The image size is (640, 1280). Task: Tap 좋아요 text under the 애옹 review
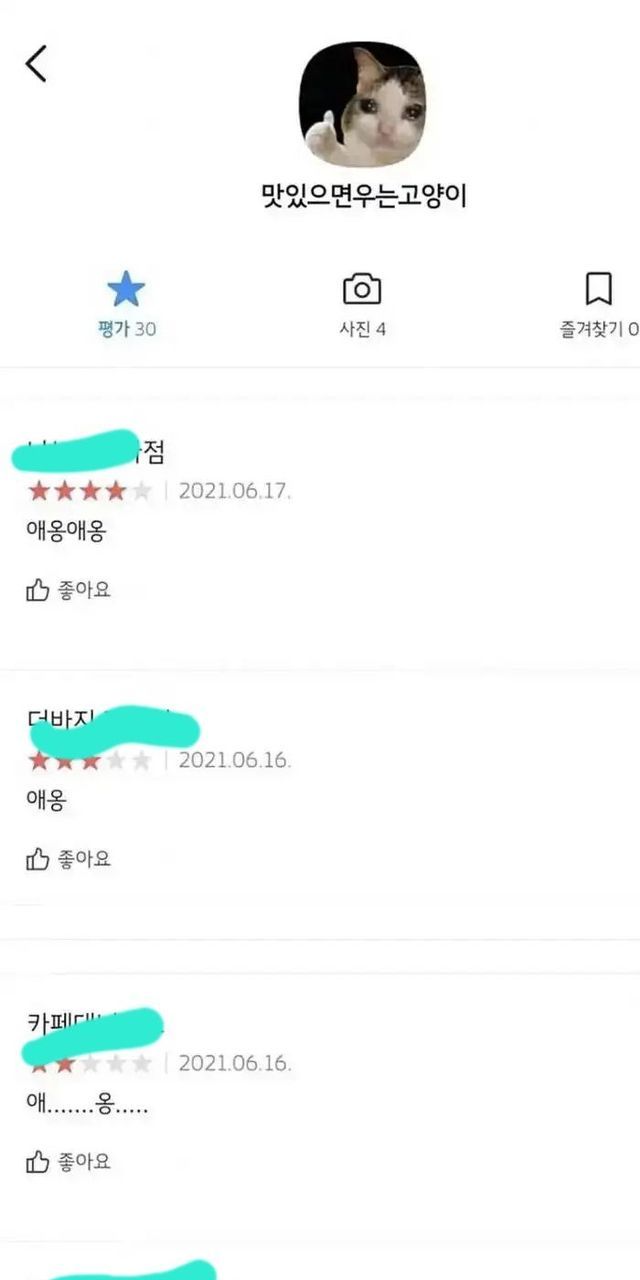[x=84, y=859]
